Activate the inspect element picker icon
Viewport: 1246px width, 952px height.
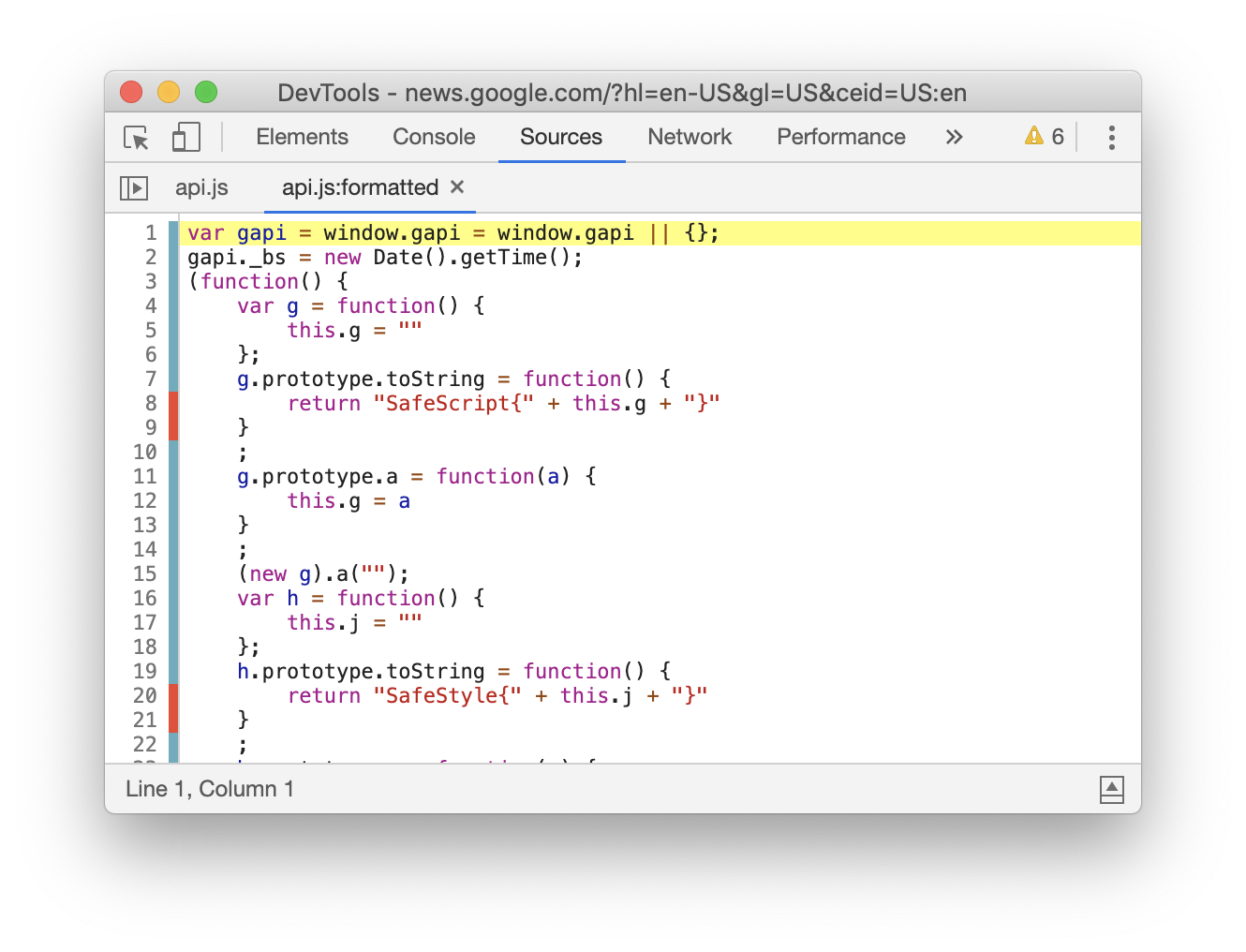pos(136,138)
